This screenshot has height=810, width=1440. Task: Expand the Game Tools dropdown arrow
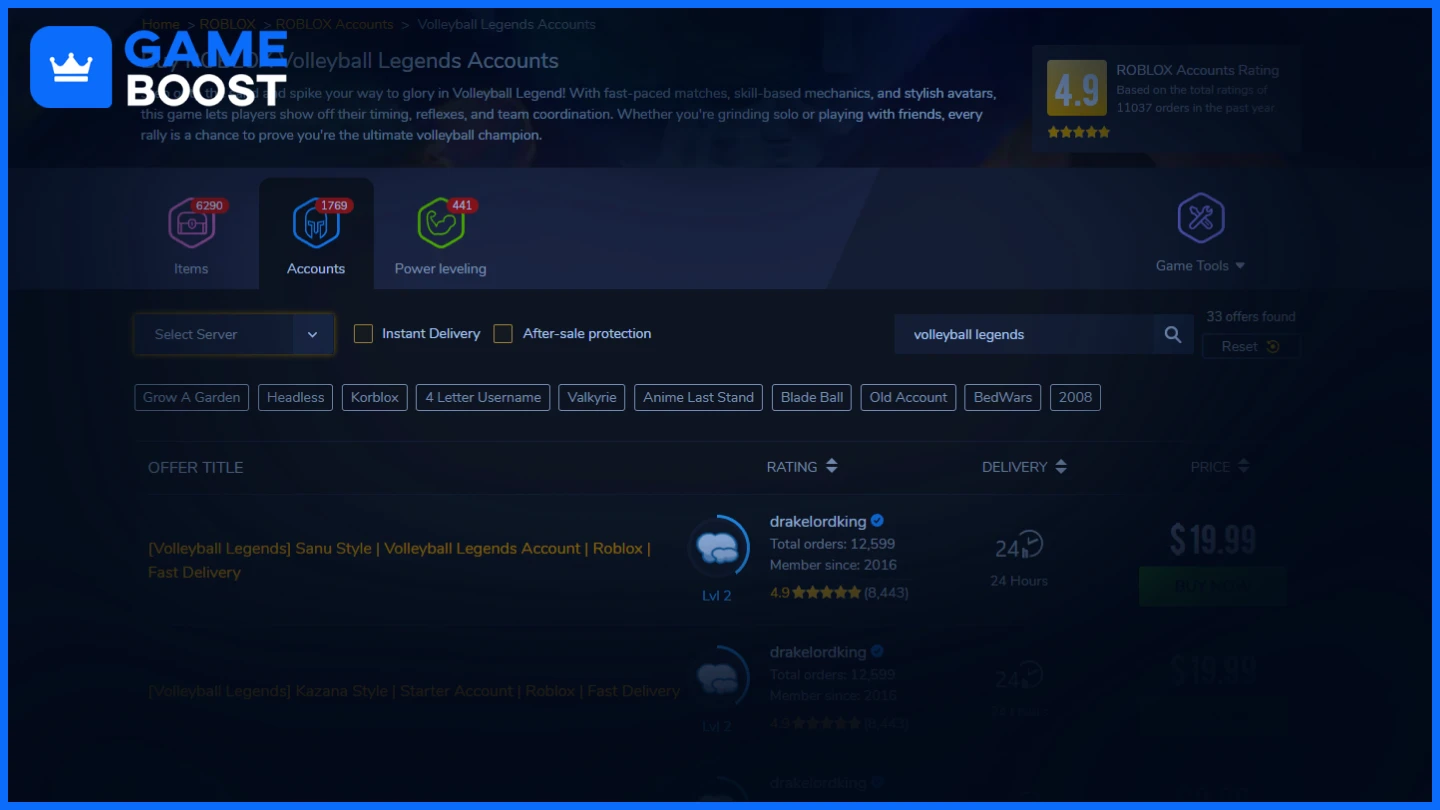1240,266
